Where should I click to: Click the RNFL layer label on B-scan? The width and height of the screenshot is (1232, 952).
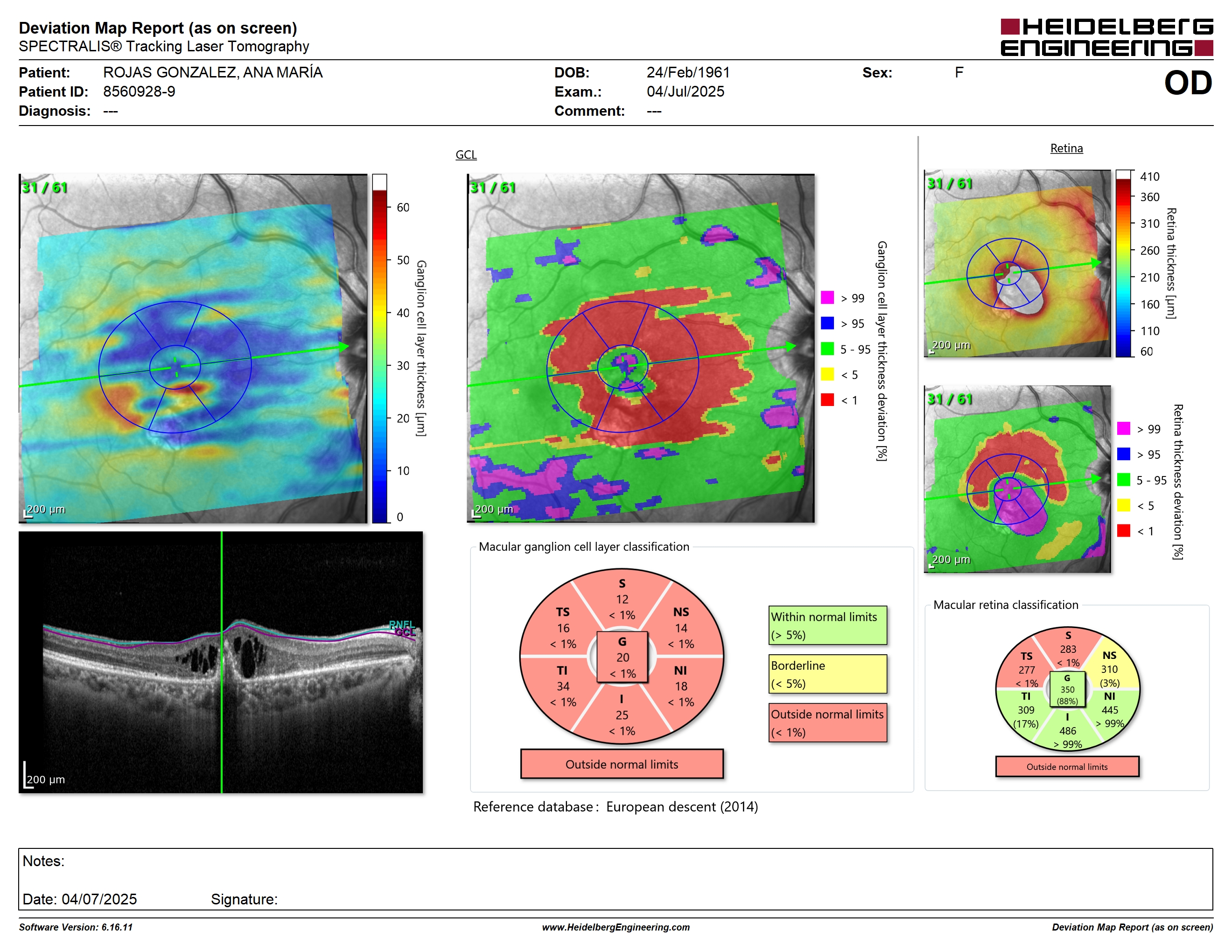[402, 624]
